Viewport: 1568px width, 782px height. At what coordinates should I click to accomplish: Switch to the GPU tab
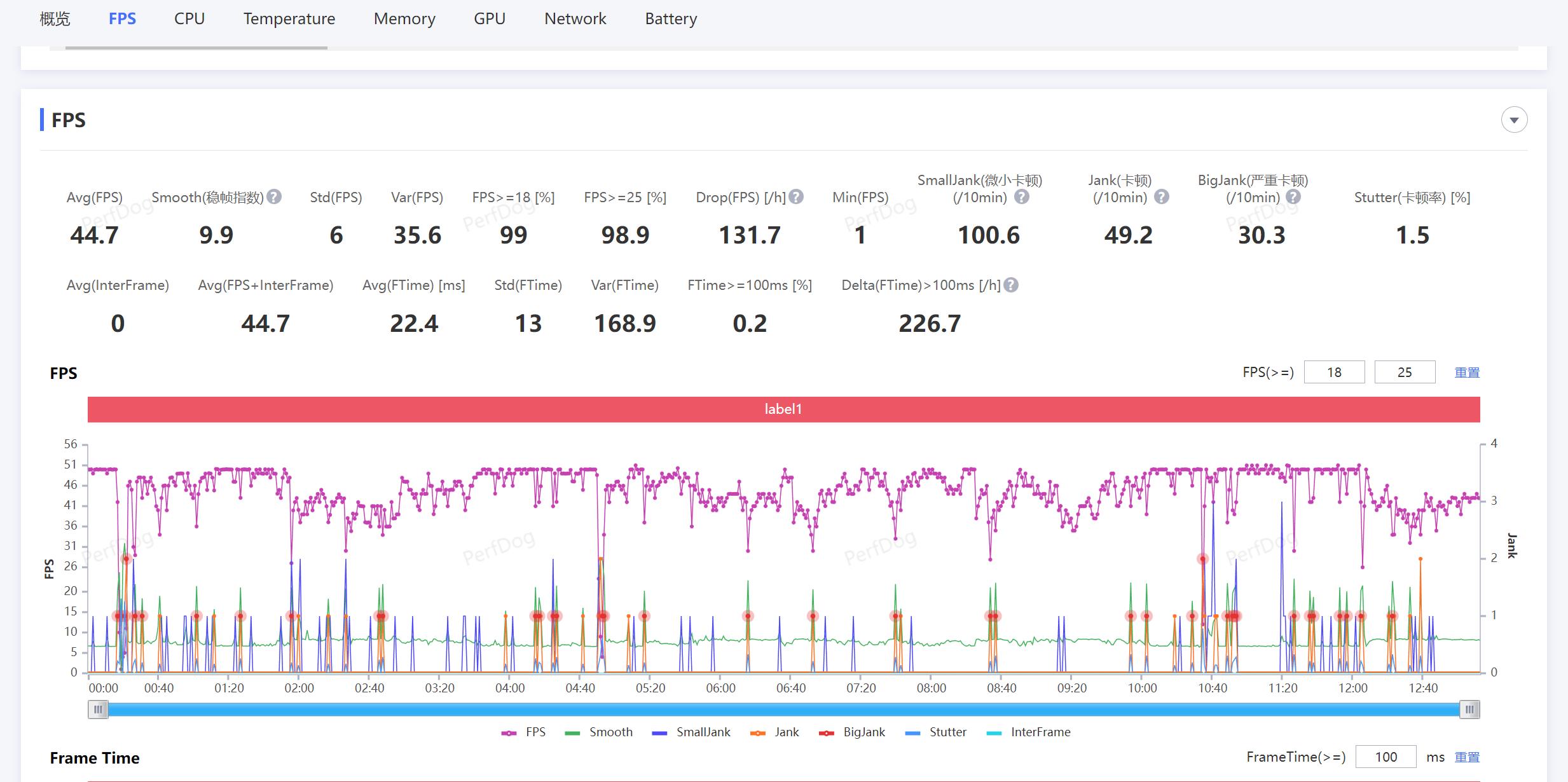pos(490,19)
